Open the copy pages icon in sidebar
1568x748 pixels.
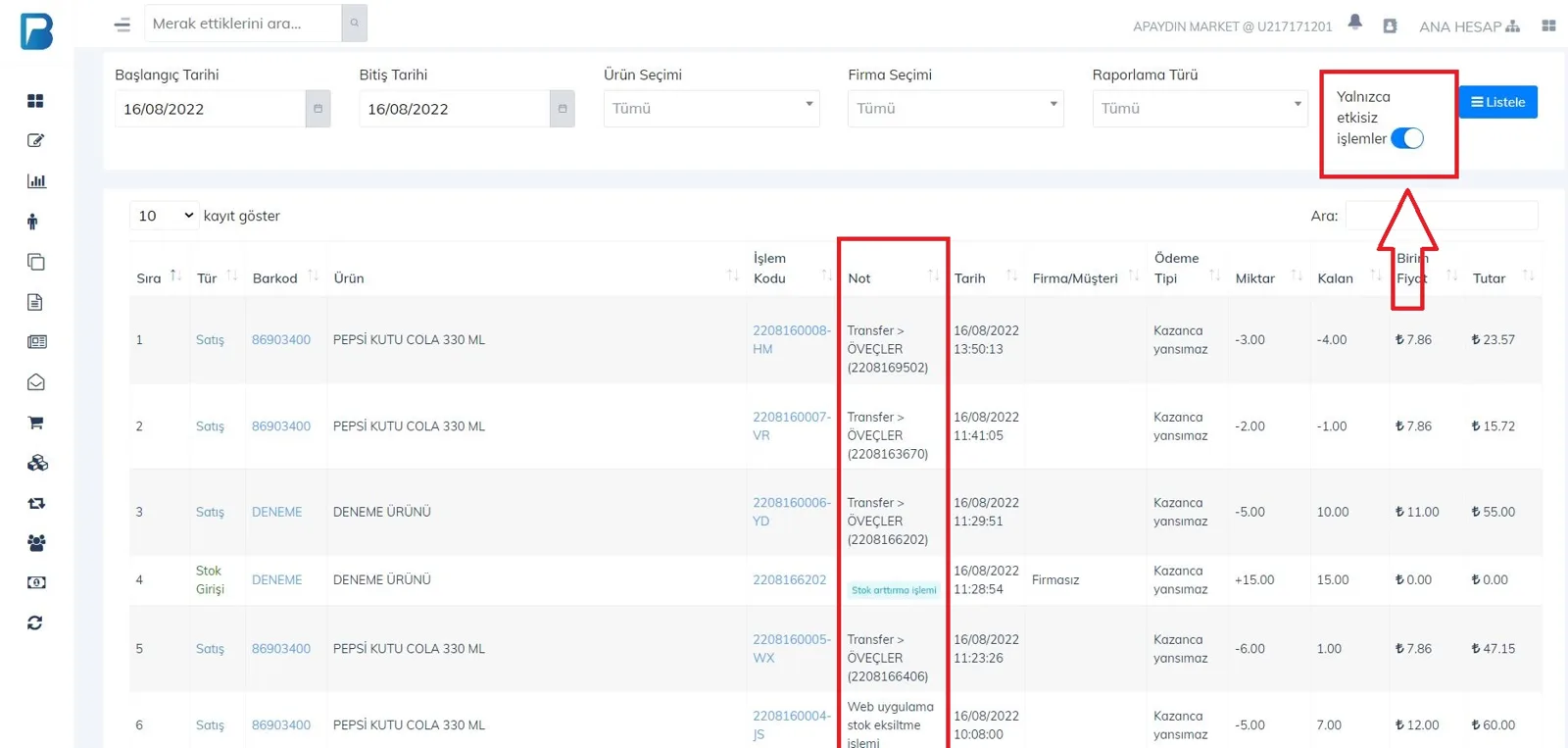click(36, 262)
